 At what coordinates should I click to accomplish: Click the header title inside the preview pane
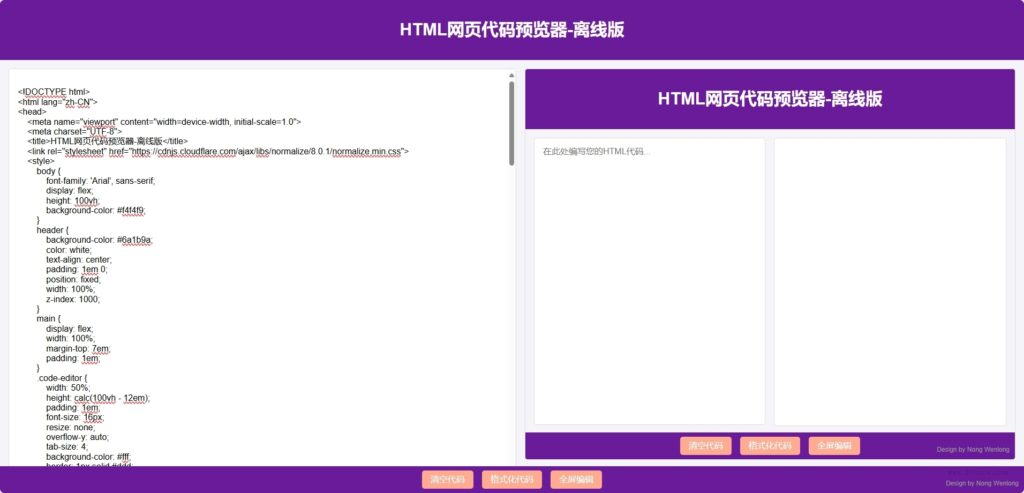(x=770, y=99)
